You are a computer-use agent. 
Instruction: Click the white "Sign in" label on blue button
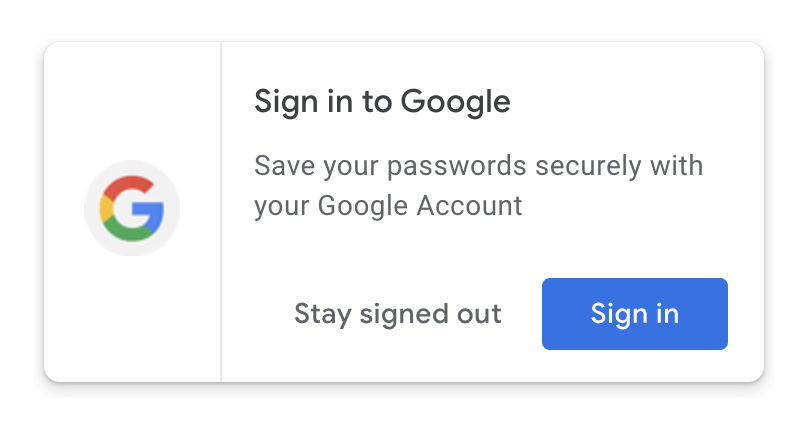(x=634, y=314)
